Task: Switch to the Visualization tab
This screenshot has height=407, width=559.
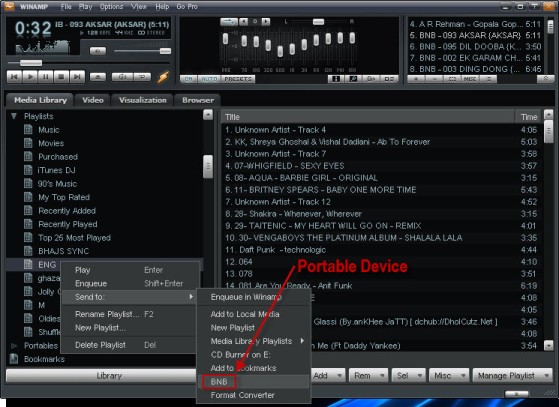Action: [143, 100]
